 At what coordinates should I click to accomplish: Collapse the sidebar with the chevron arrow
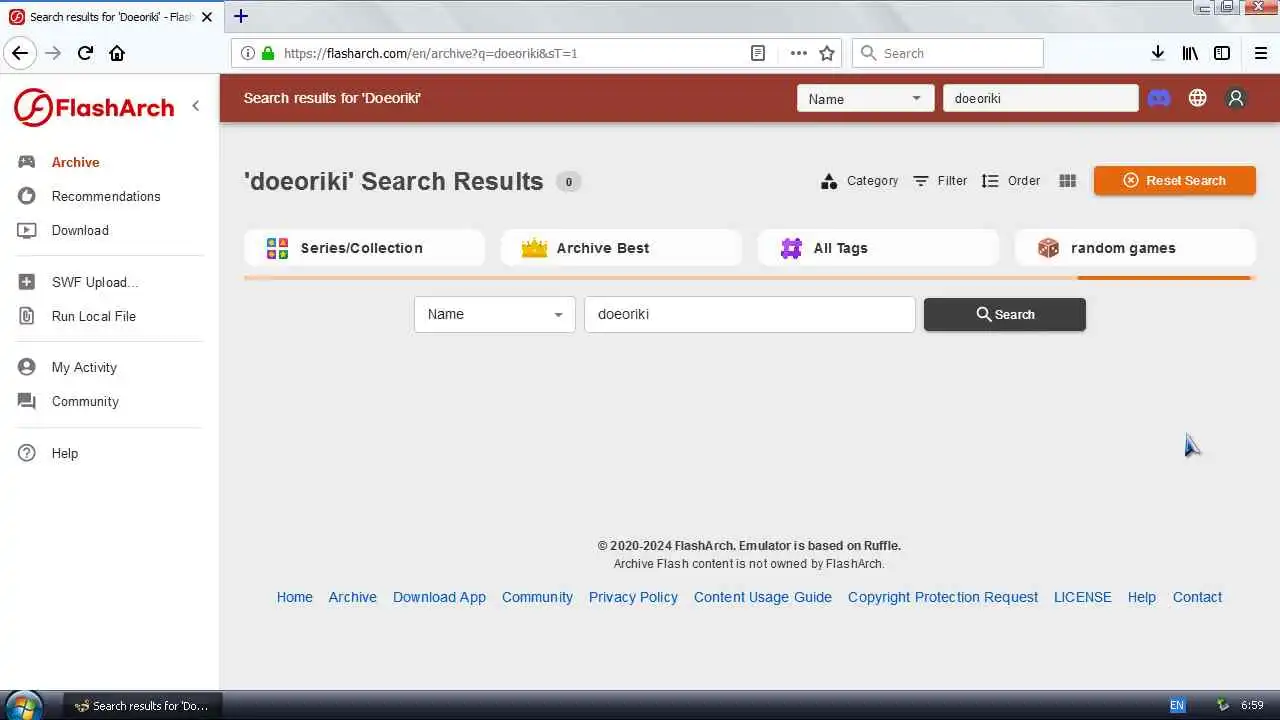click(196, 106)
